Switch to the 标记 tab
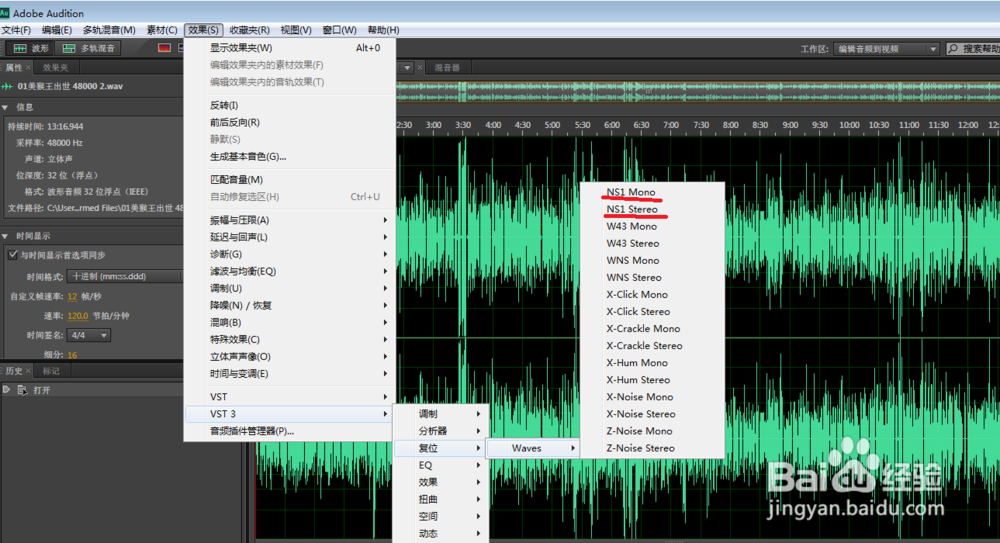Image resolution: width=1000 pixels, height=543 pixels. [51, 371]
